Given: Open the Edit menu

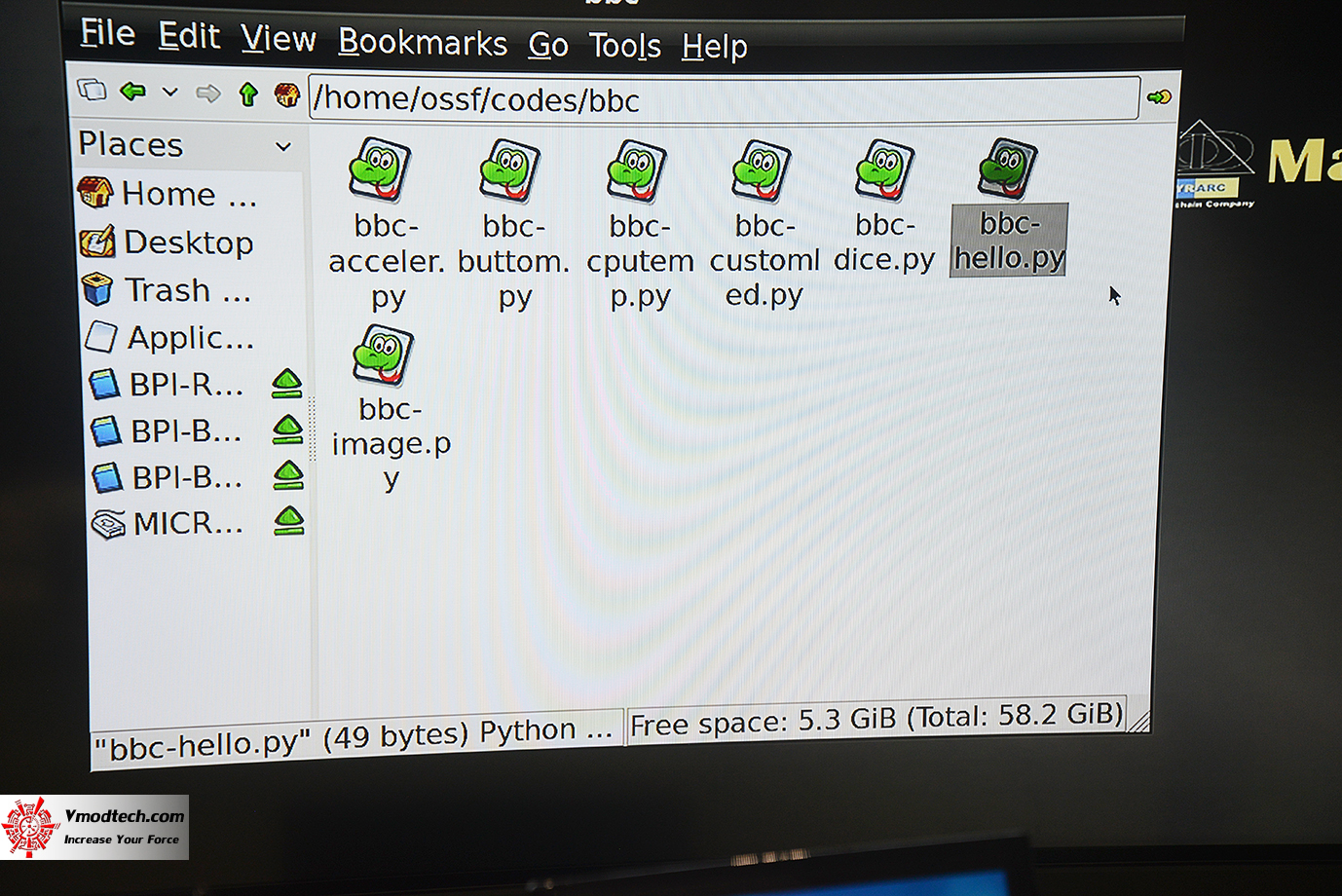Looking at the screenshot, I should [189, 37].
